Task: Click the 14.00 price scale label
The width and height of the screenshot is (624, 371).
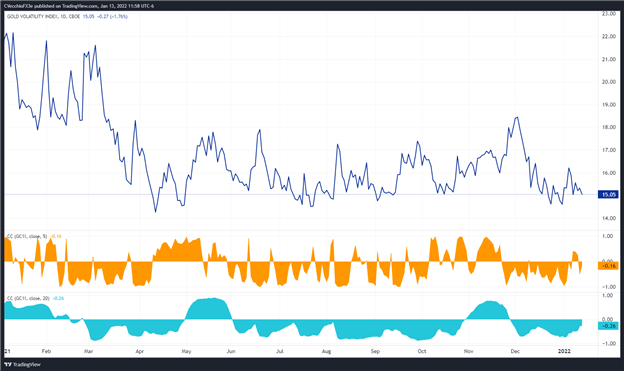Action: pos(609,218)
